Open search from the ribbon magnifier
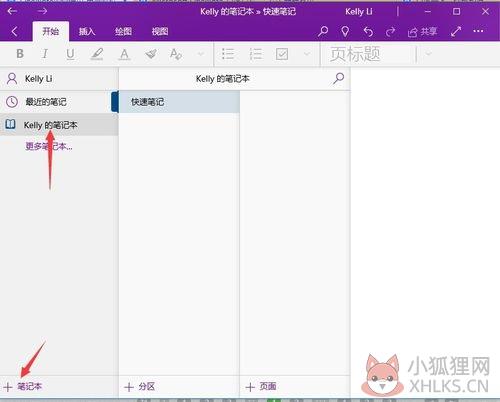 [x=322, y=31]
